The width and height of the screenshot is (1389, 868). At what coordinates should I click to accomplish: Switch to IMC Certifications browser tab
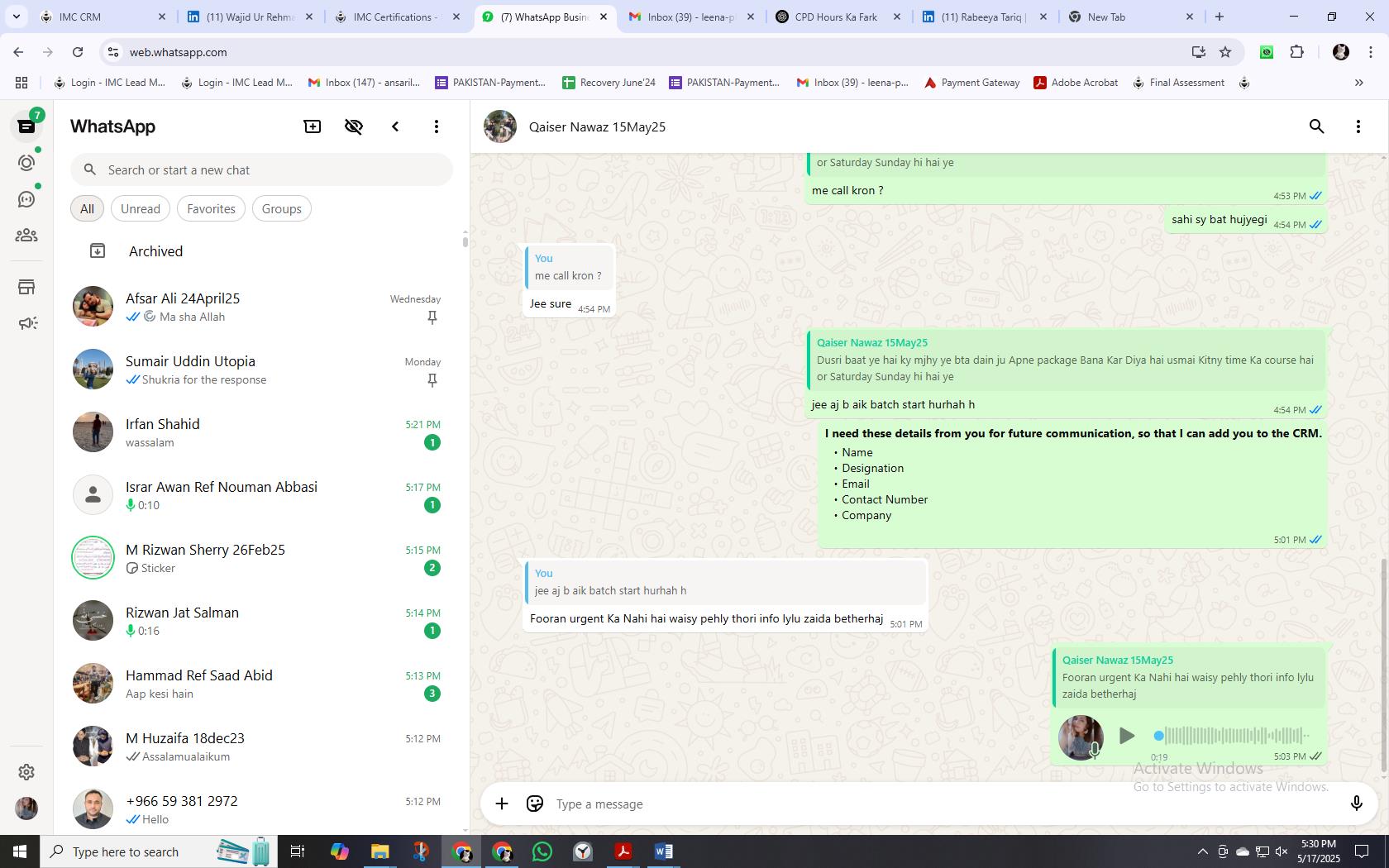click(x=399, y=17)
